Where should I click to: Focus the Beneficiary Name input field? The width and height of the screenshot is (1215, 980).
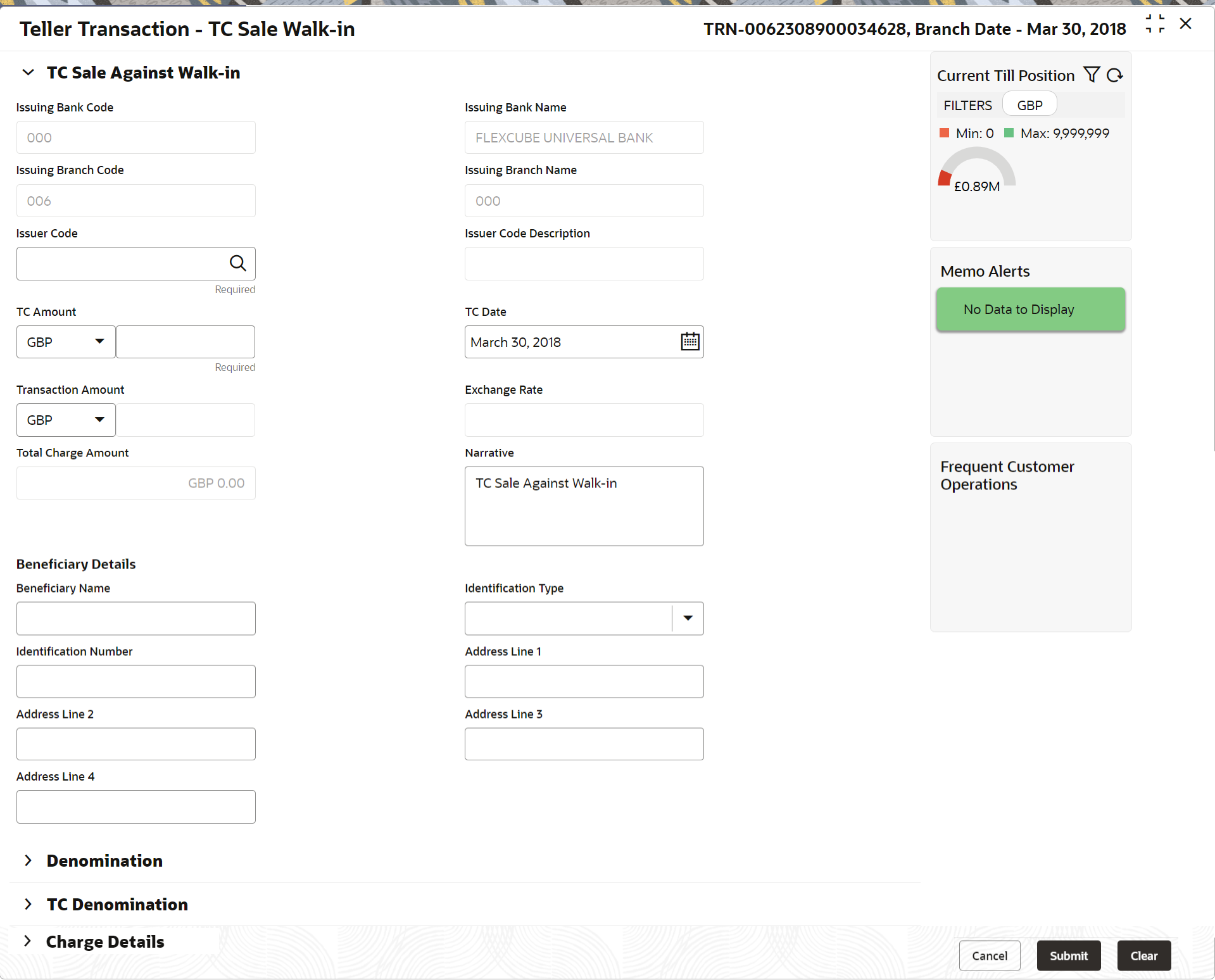(136, 619)
